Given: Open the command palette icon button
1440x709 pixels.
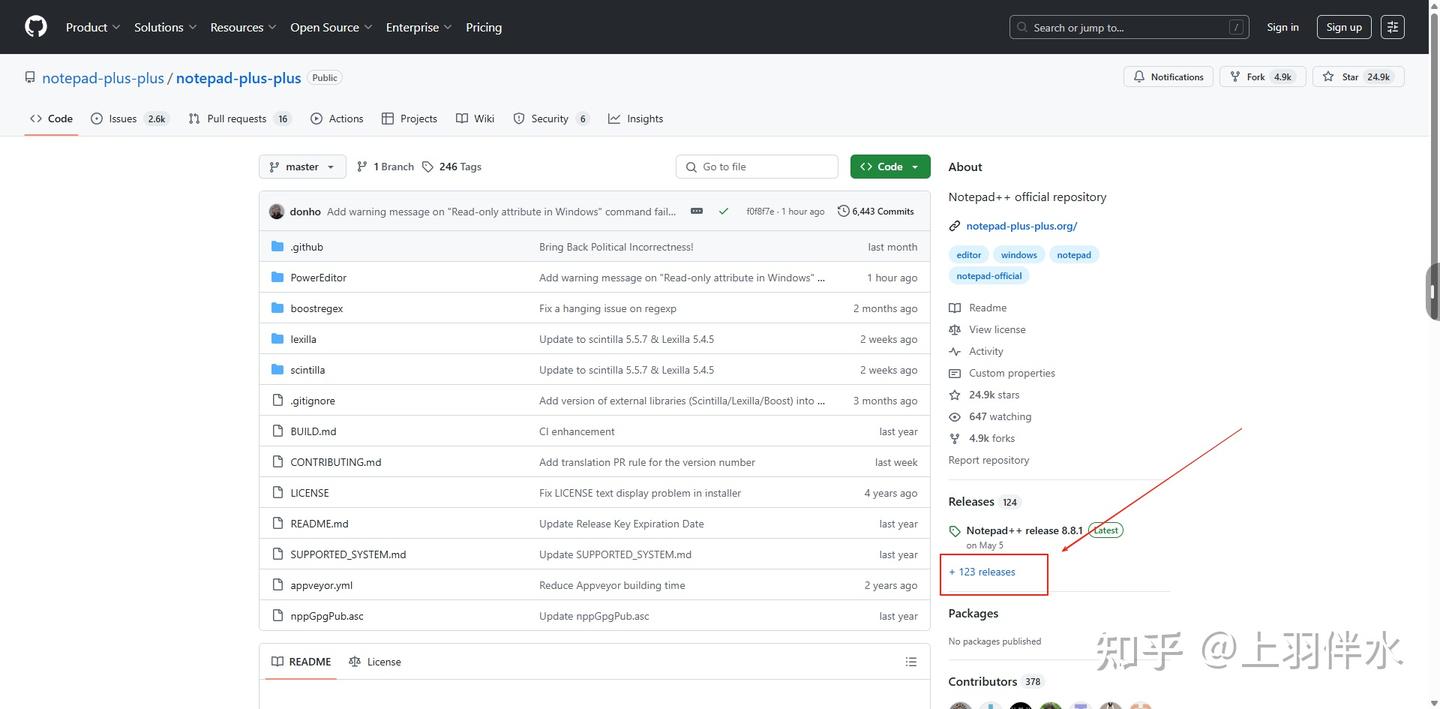Looking at the screenshot, I should point(1392,27).
